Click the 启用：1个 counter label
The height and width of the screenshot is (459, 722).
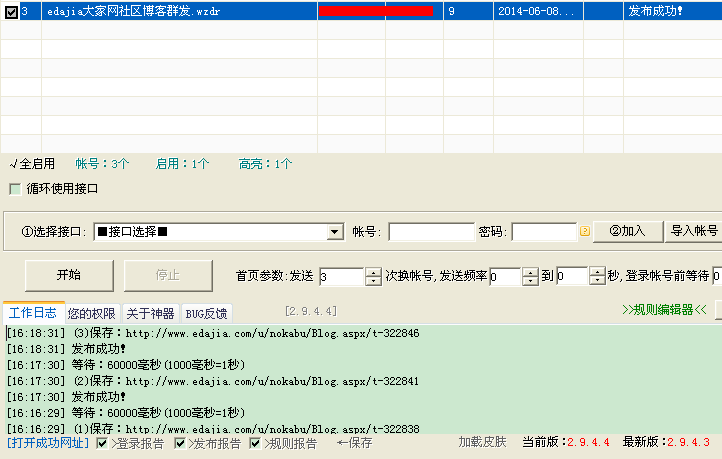(182, 164)
